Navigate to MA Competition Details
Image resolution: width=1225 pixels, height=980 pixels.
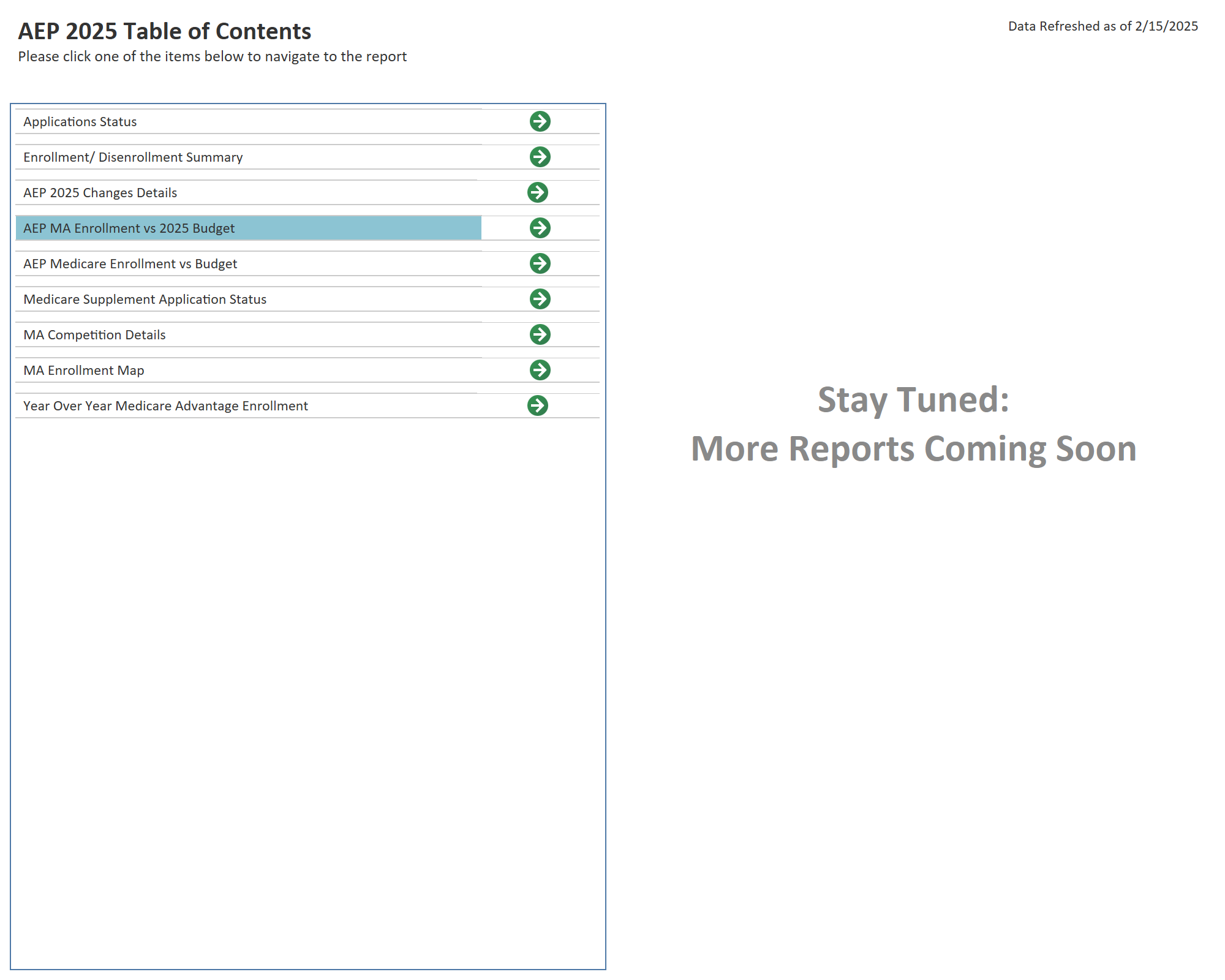pos(94,334)
